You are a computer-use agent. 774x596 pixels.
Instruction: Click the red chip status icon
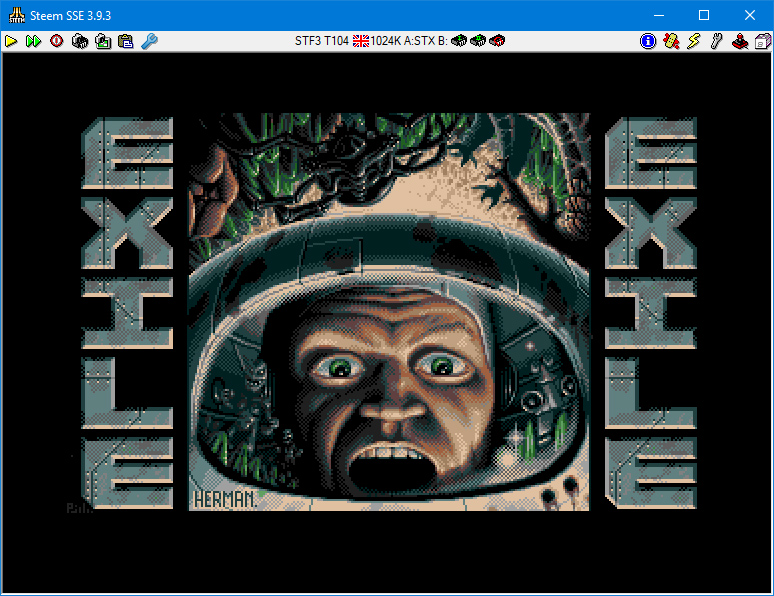pyautogui.click(x=497, y=41)
